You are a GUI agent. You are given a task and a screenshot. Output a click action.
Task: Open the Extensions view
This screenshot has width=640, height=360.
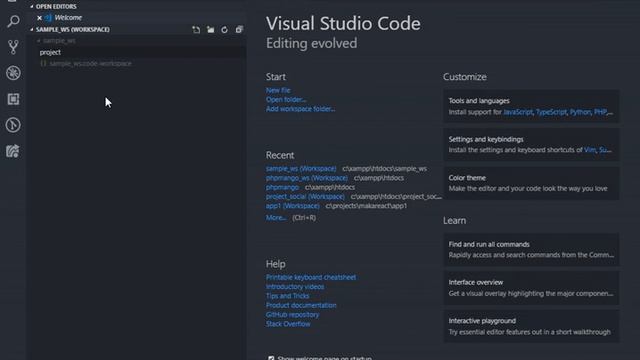pos(13,99)
